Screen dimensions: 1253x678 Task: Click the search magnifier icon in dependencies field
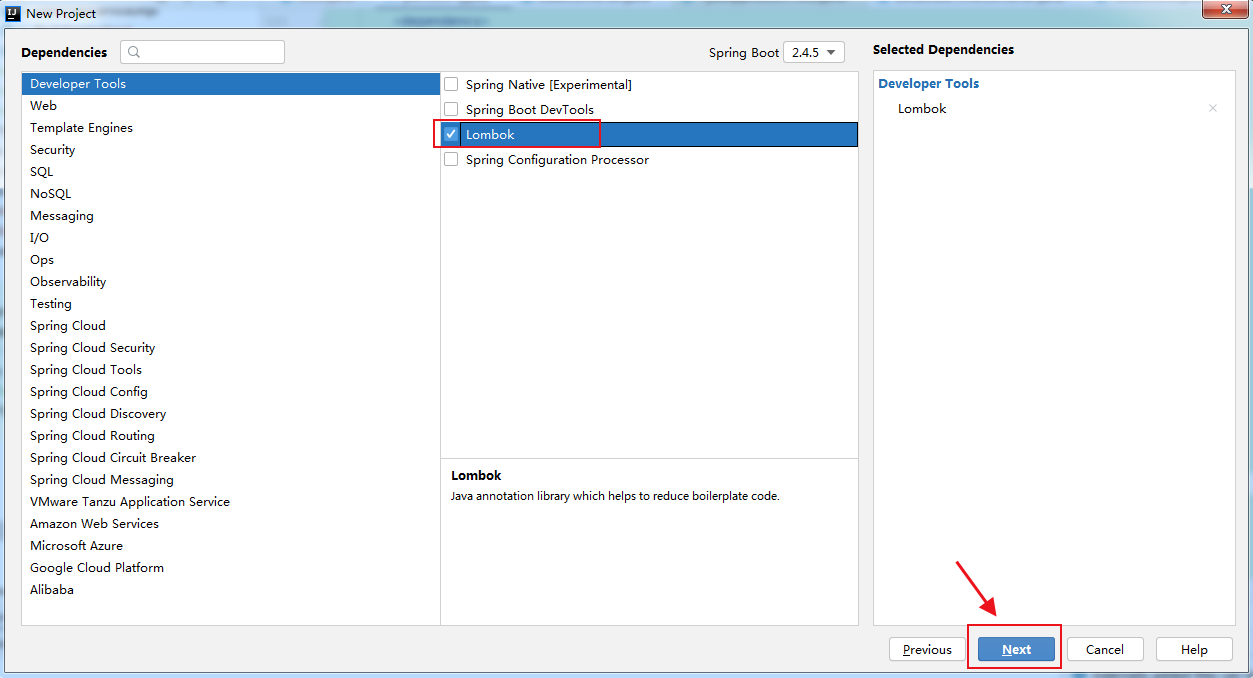(x=134, y=52)
